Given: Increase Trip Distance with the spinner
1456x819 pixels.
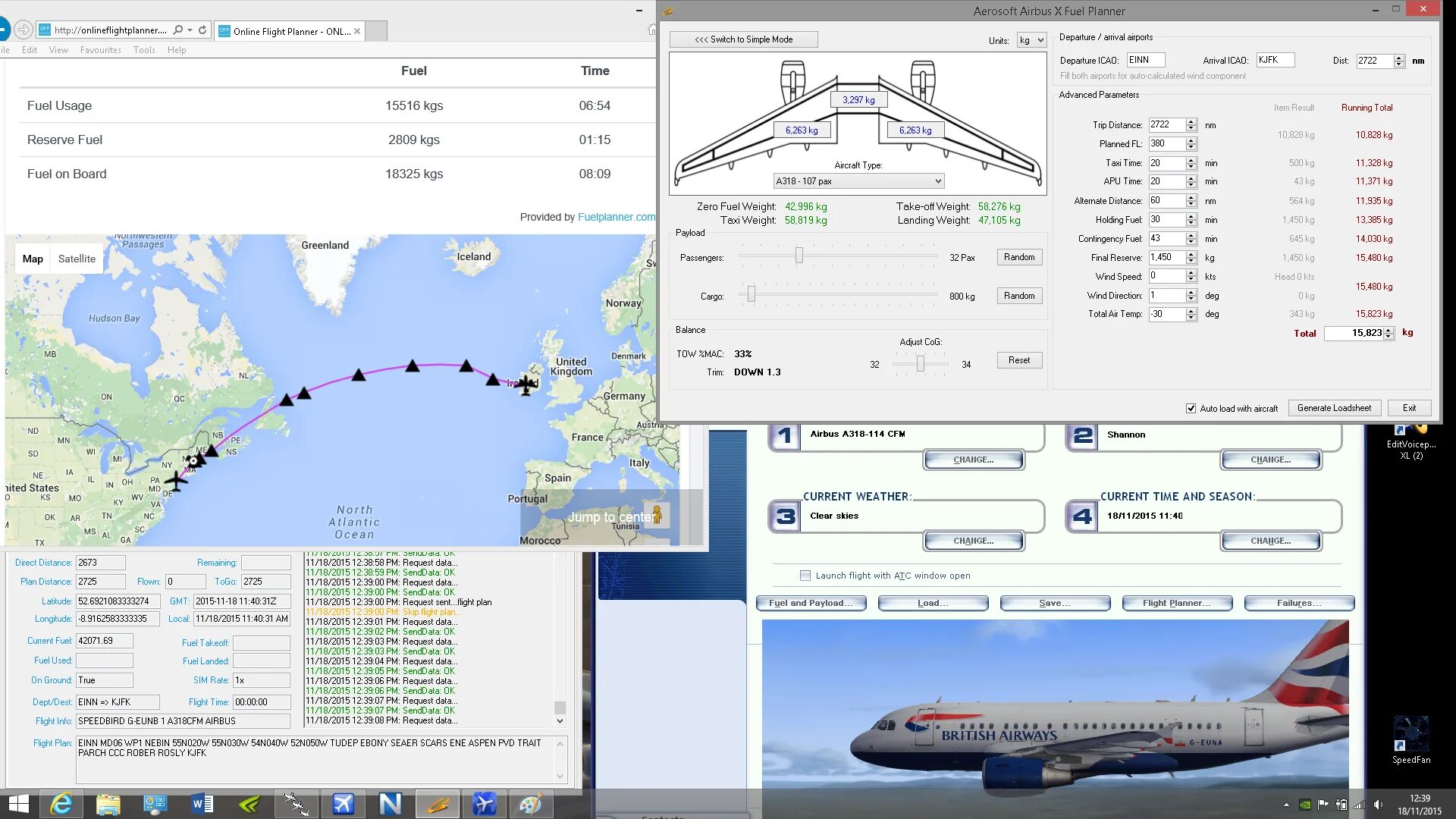Looking at the screenshot, I should [1191, 121].
